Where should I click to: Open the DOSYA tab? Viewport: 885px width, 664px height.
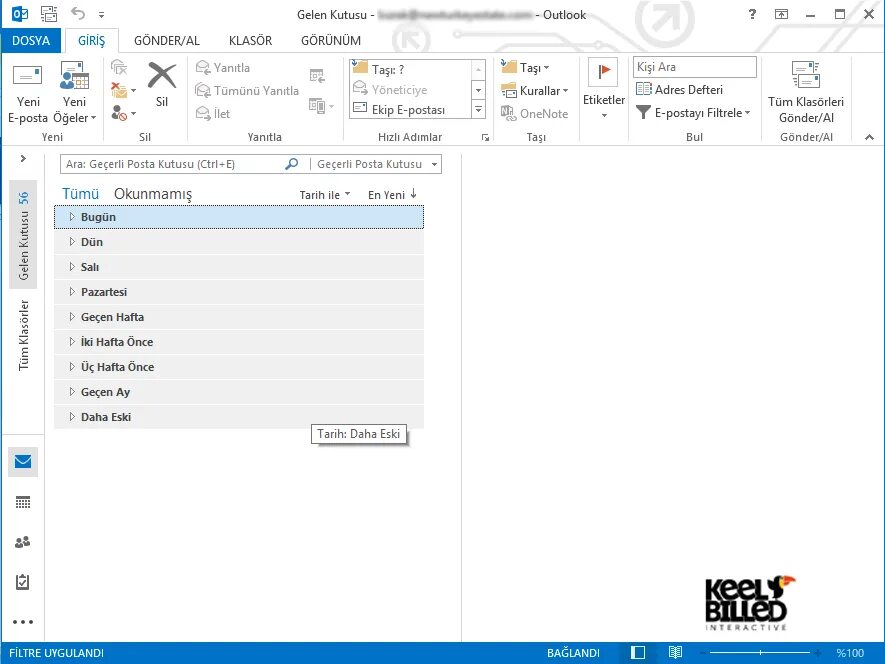point(31,41)
